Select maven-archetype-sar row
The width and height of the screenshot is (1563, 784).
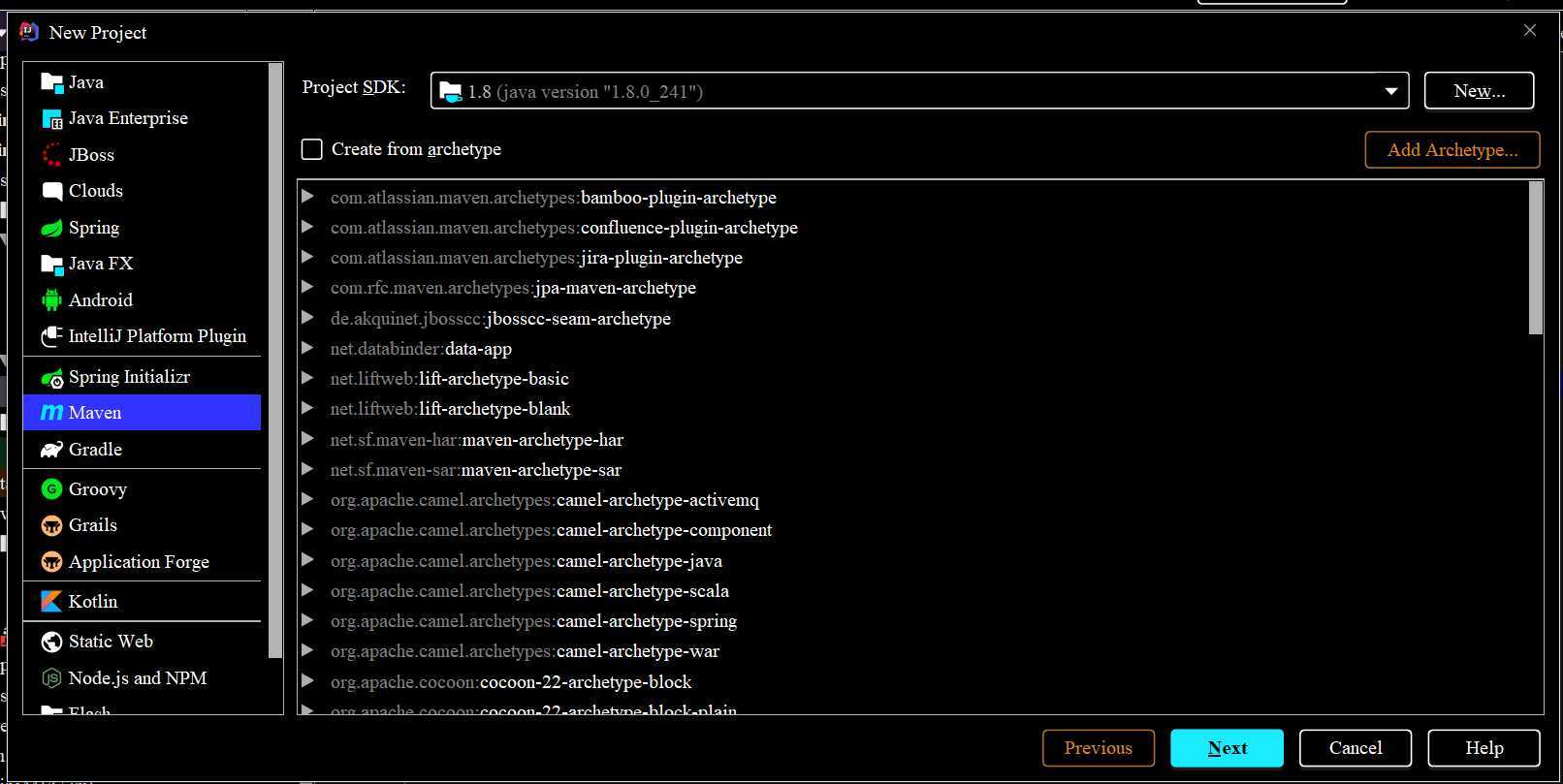coord(912,469)
